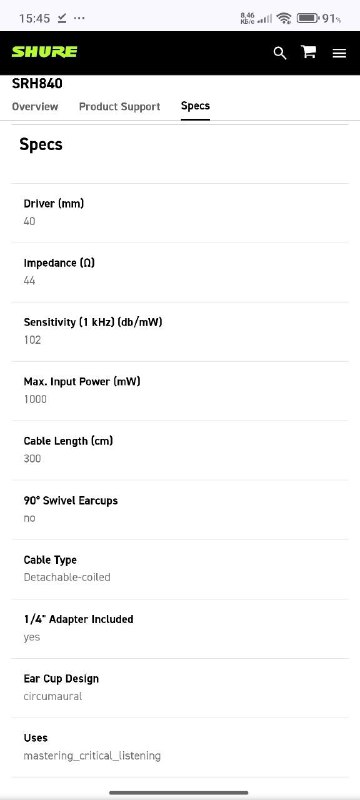The height and width of the screenshot is (800, 360).
Task: Tap the mastering_critical_listening uses value
Action: 92,756
